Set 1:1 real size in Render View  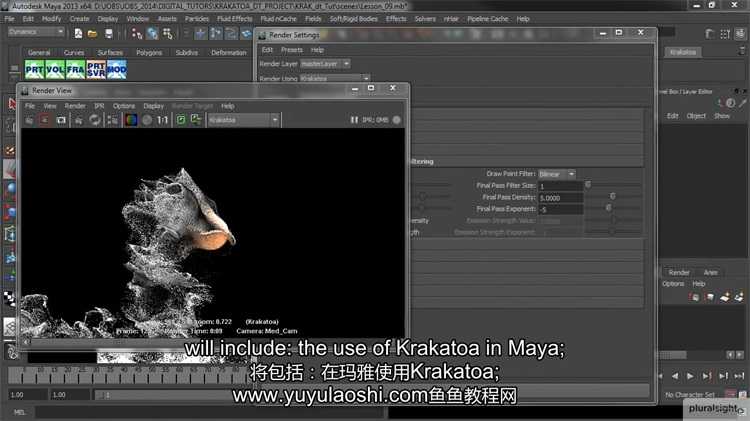point(163,120)
